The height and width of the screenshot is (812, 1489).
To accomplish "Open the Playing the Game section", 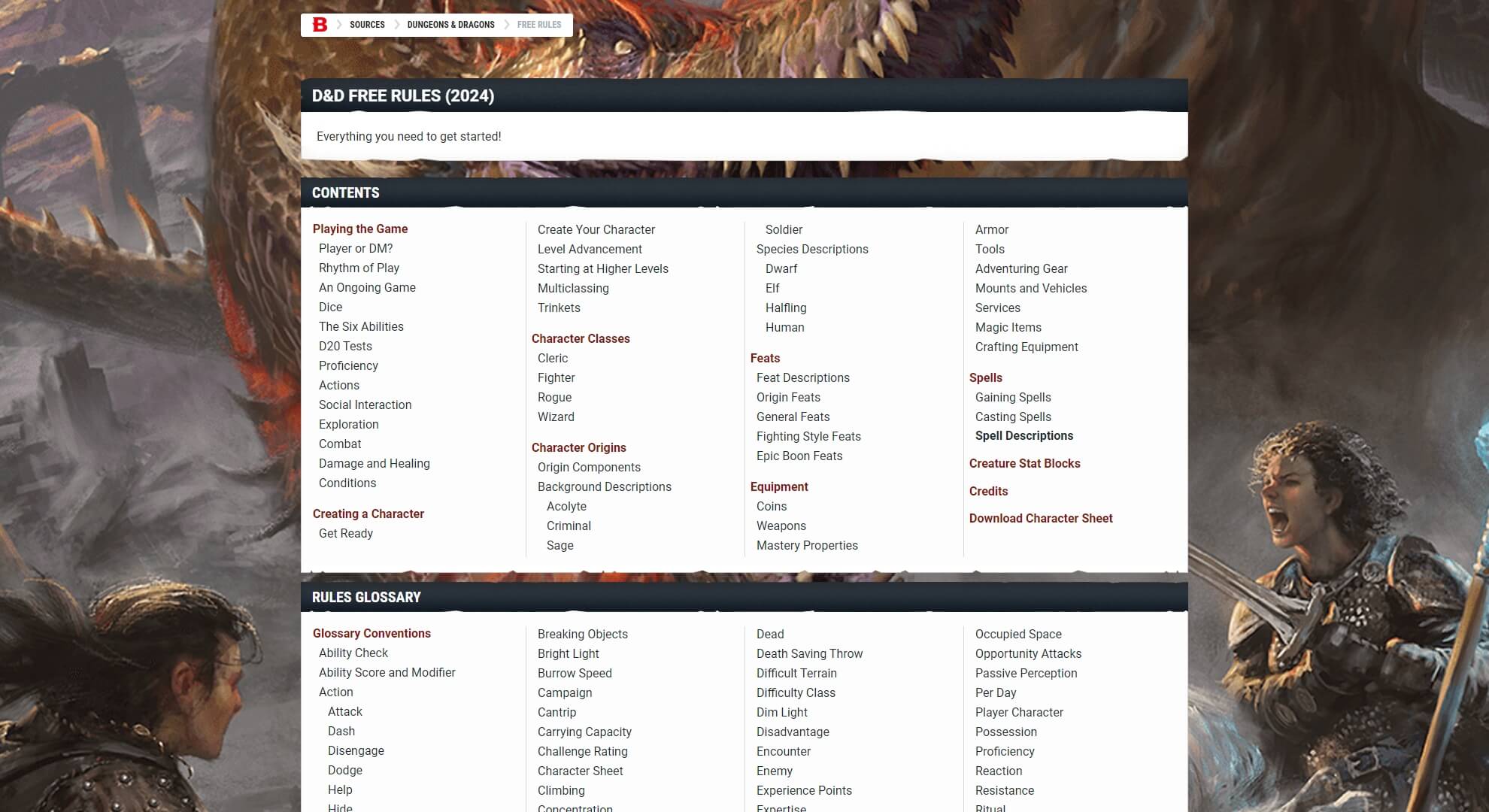I will tap(360, 229).
